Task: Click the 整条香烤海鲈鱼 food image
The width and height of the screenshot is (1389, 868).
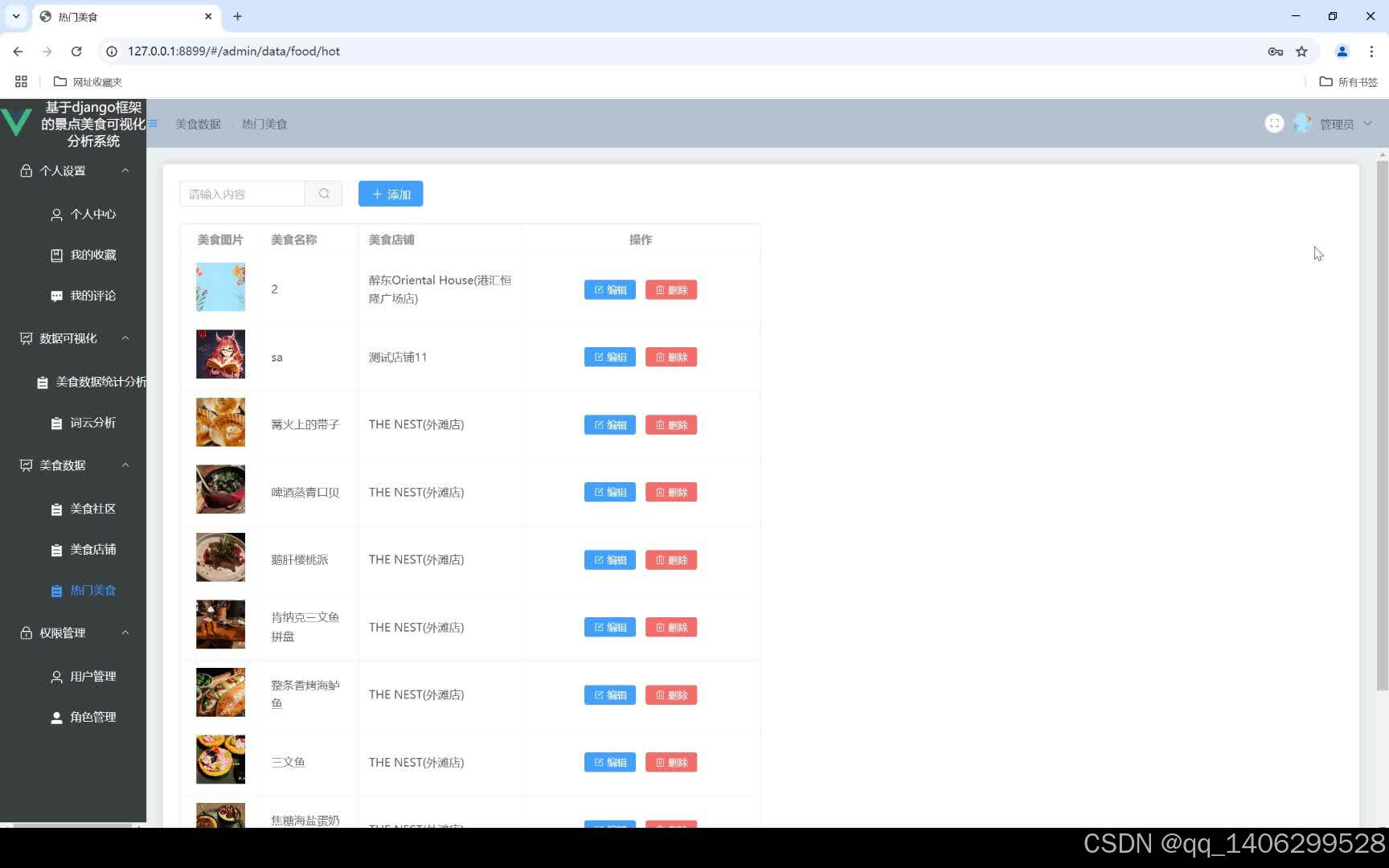Action: (220, 692)
